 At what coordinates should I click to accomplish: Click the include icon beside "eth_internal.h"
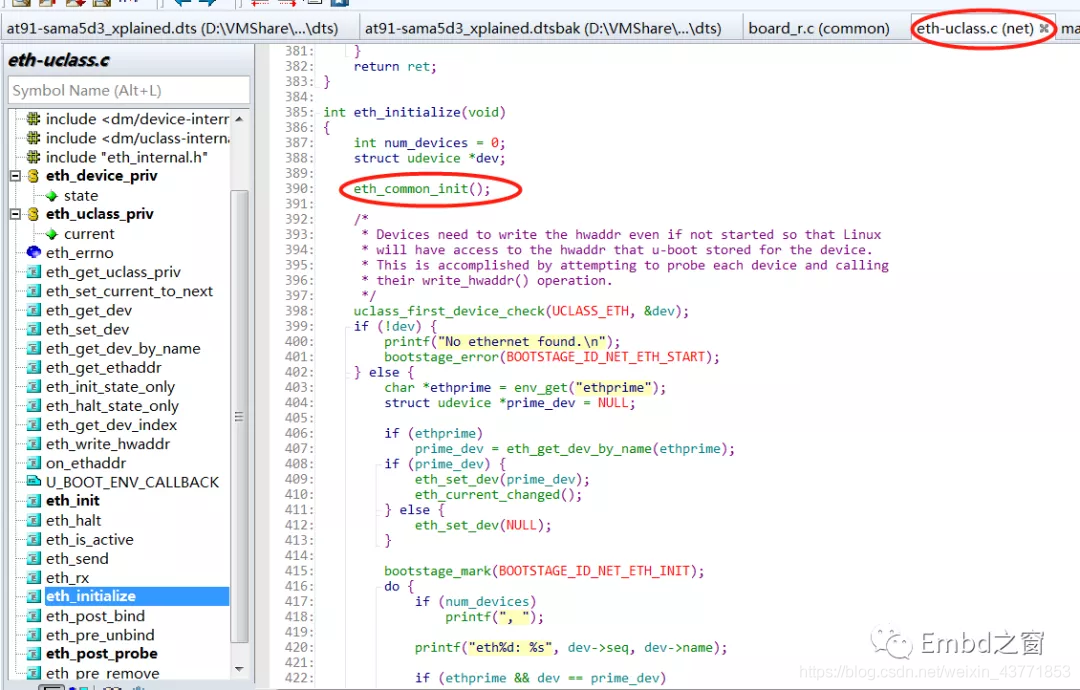coord(33,157)
